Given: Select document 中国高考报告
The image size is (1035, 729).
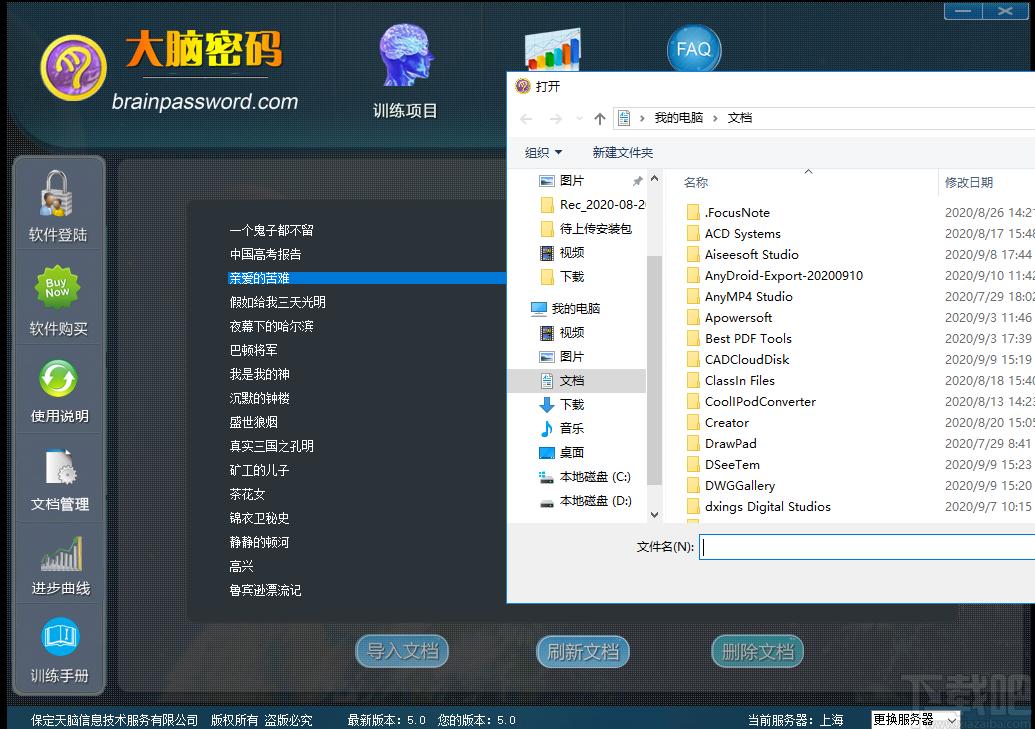Looking at the screenshot, I should 265,254.
